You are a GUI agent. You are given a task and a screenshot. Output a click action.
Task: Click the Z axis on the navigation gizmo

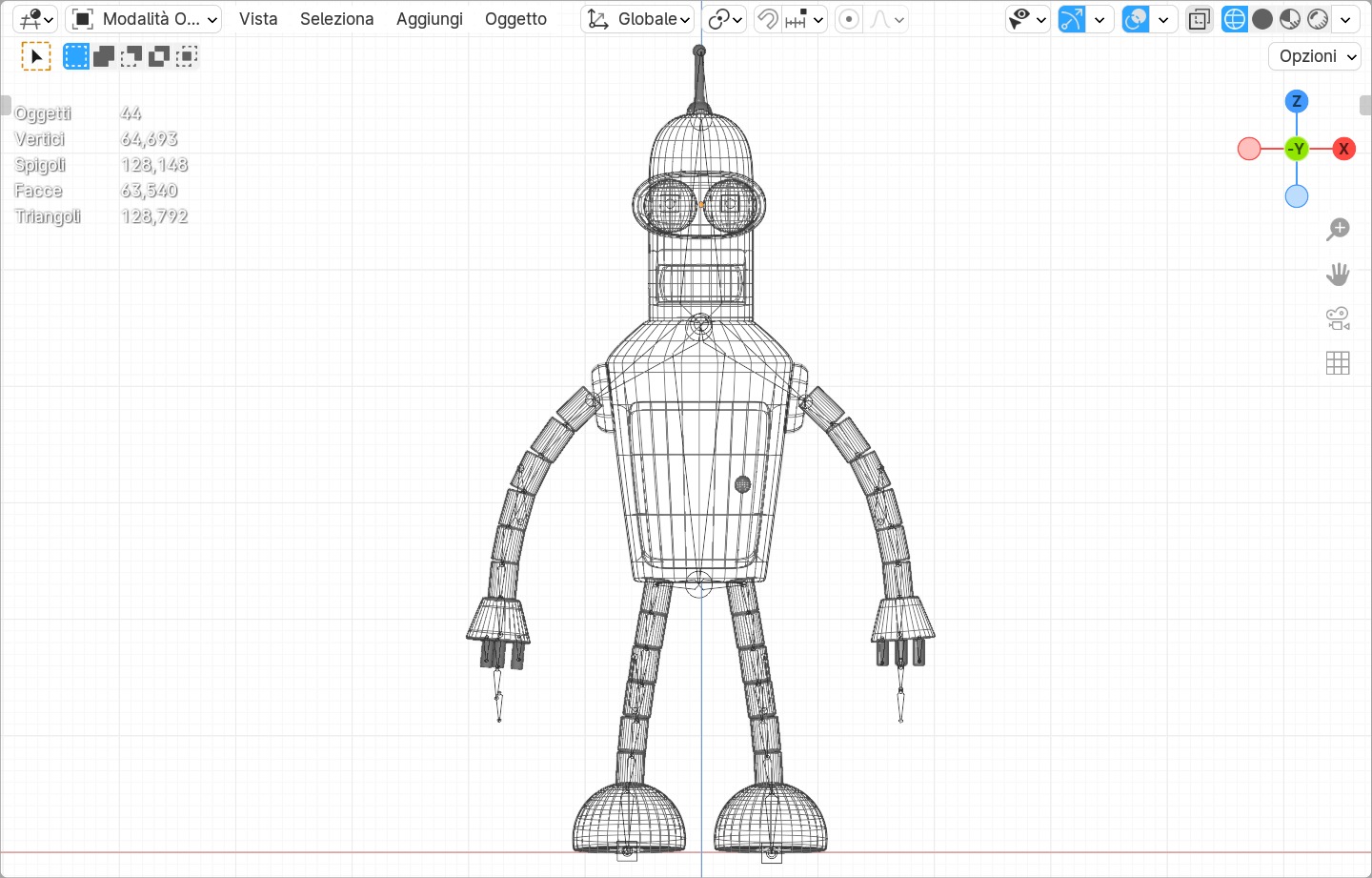pyautogui.click(x=1297, y=101)
